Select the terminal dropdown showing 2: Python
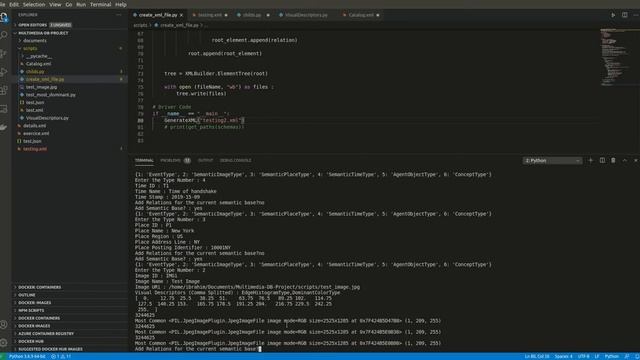 552,161
